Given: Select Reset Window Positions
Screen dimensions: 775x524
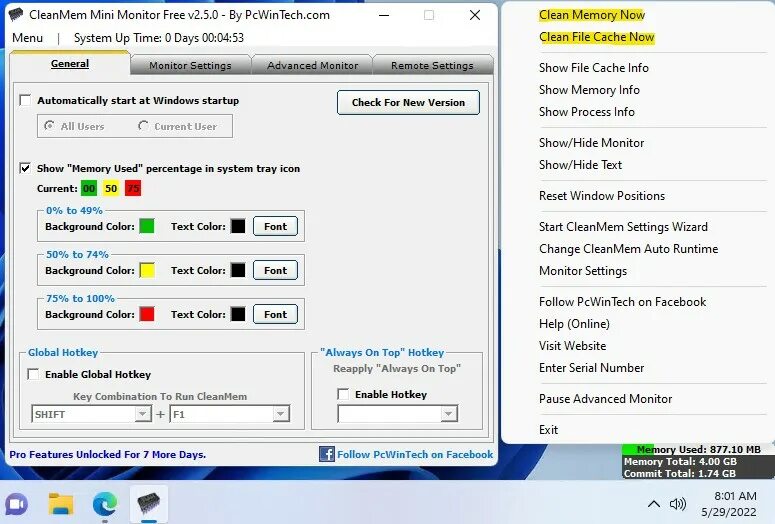Looking at the screenshot, I should point(602,196).
